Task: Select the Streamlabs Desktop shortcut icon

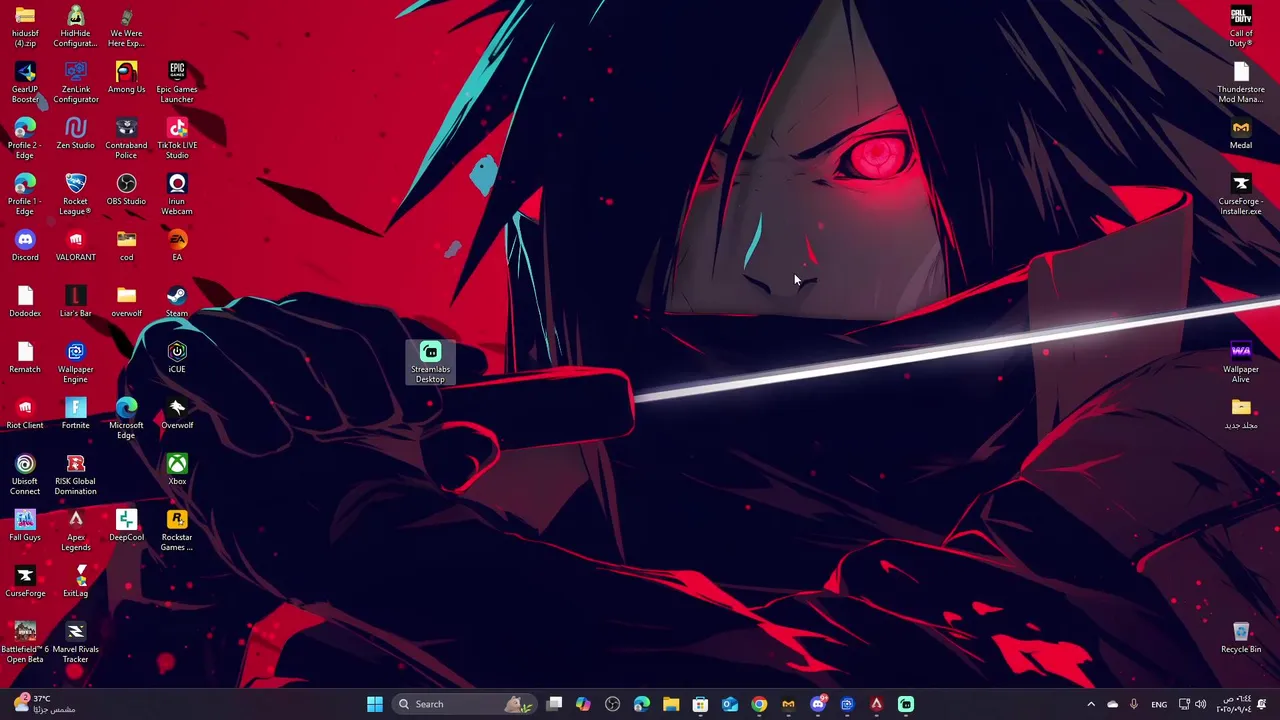Action: coord(430,363)
